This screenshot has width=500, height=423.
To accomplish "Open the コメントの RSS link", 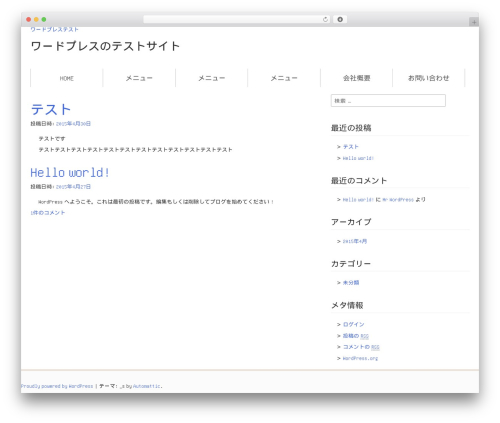I will (361, 347).
